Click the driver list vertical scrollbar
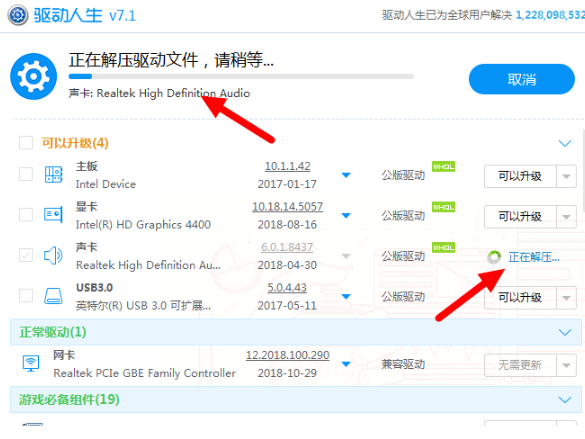 pyautogui.click(x=583, y=172)
